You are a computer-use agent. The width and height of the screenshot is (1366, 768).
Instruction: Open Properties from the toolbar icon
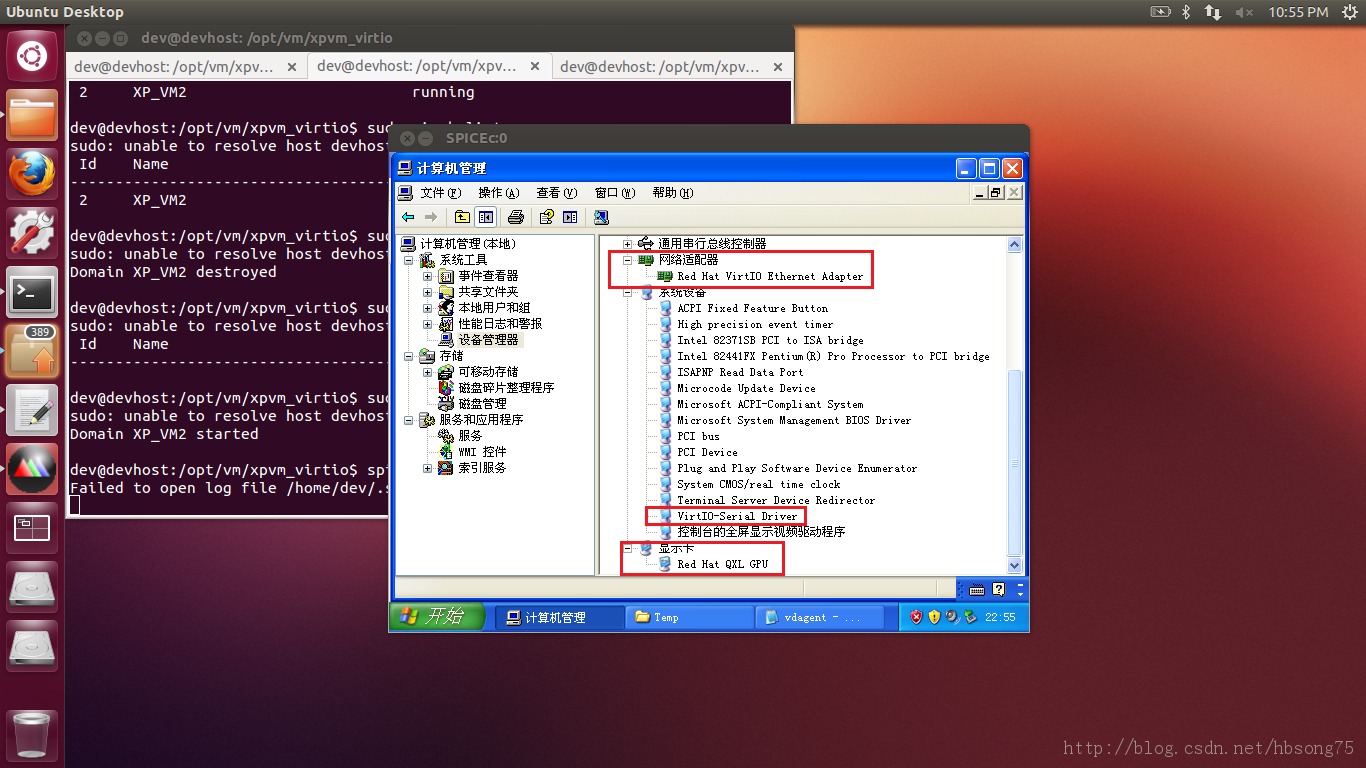pos(546,217)
